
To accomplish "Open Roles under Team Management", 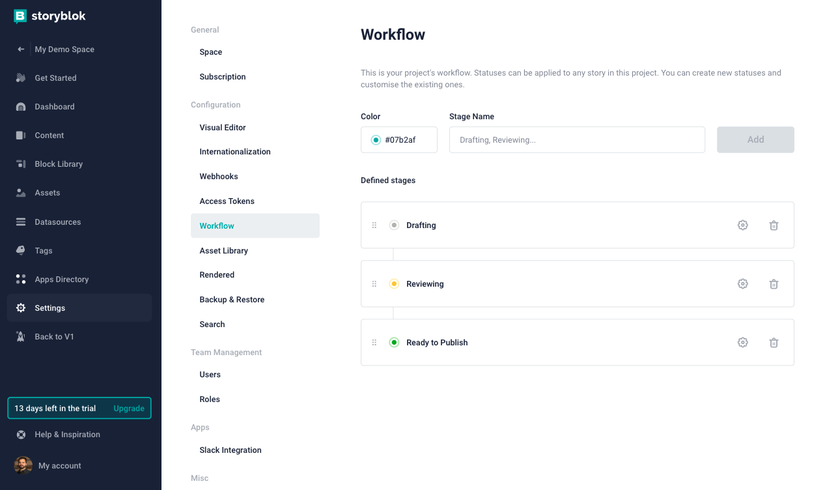I will pos(209,399).
